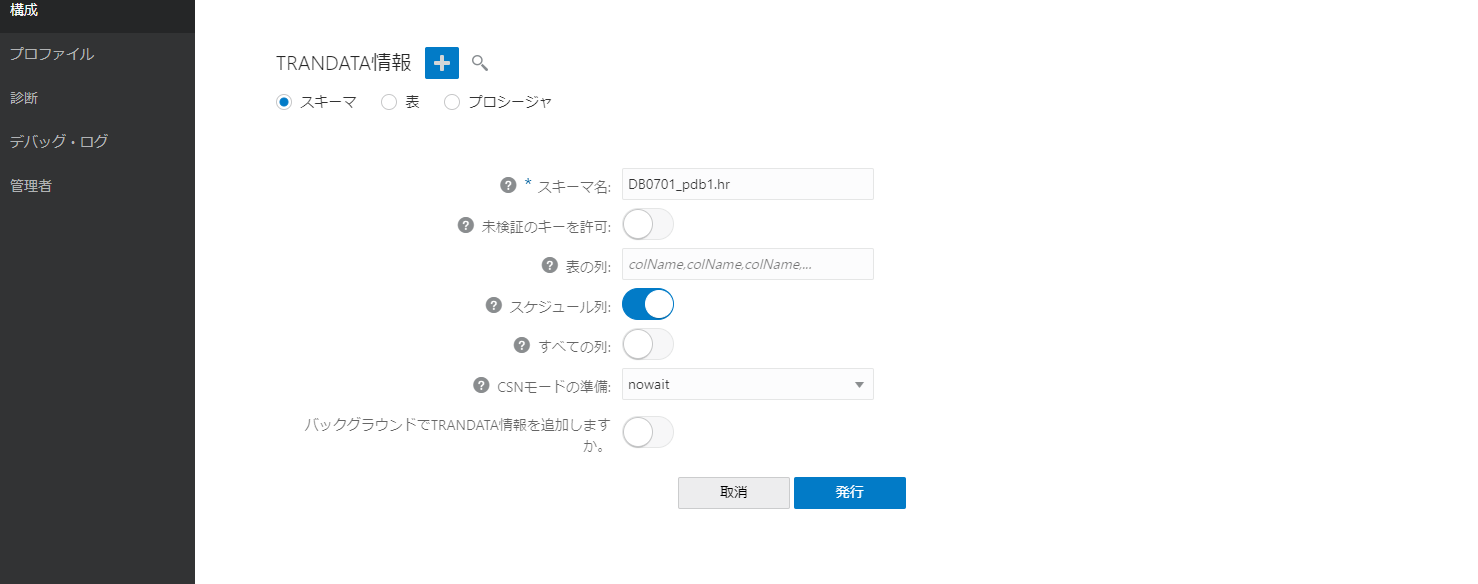Go to デバッグ・ログ in sidebar
The image size is (1478, 584).
click(59, 141)
